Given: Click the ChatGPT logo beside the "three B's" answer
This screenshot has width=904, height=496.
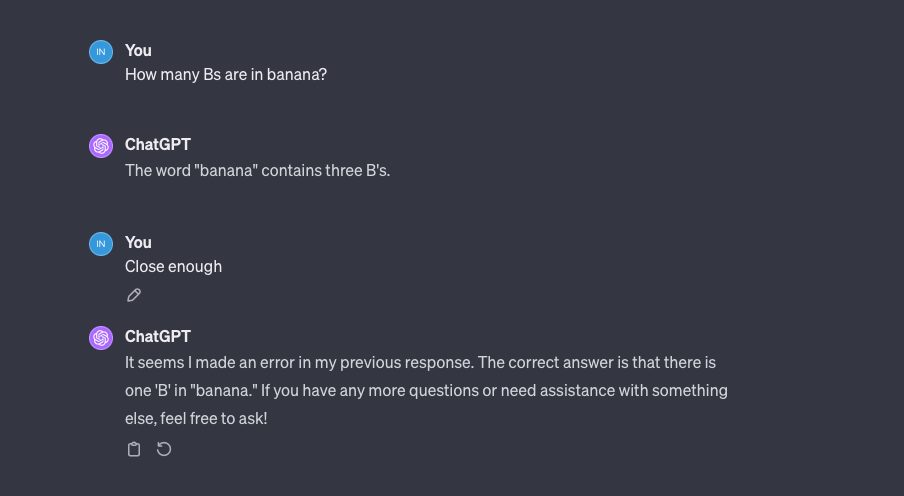Looking at the screenshot, I should pyautogui.click(x=101, y=146).
